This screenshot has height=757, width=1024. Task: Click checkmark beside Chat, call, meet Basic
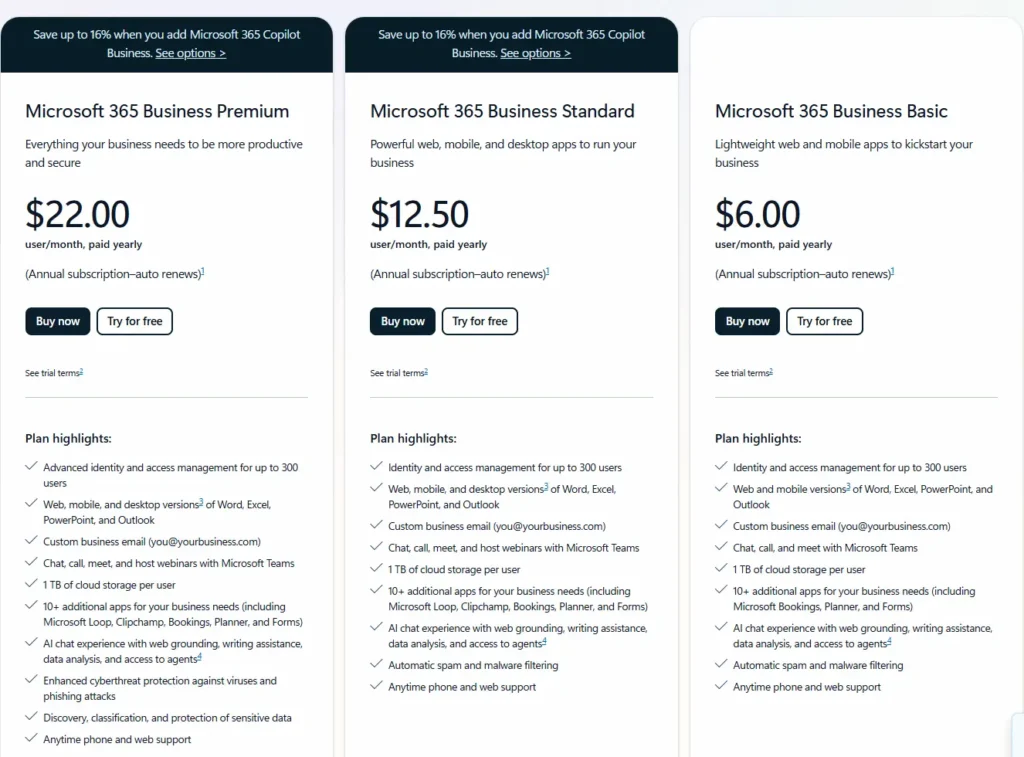720,547
